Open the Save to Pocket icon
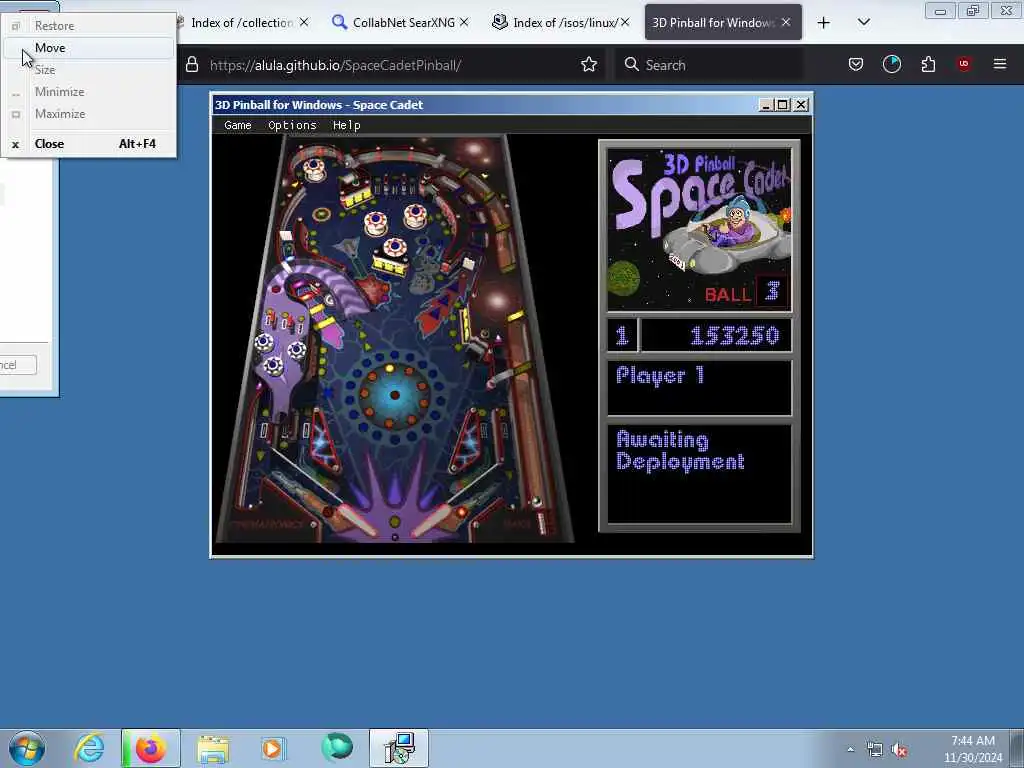The image size is (1024, 768). click(856, 64)
